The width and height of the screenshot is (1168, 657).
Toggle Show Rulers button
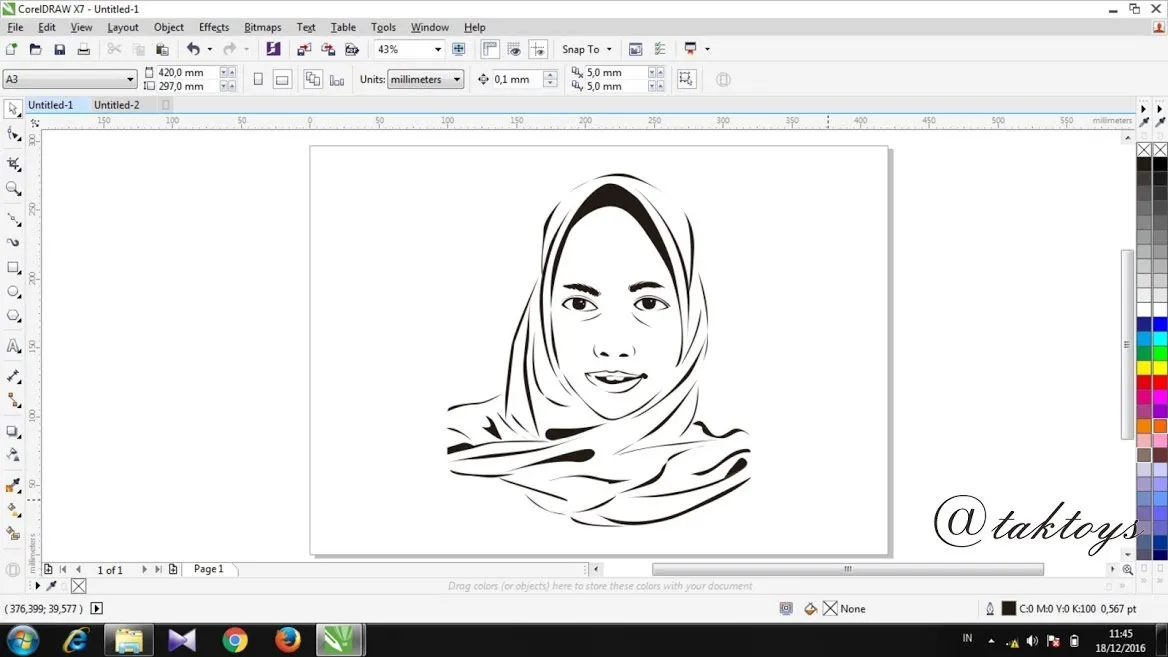(x=490, y=49)
